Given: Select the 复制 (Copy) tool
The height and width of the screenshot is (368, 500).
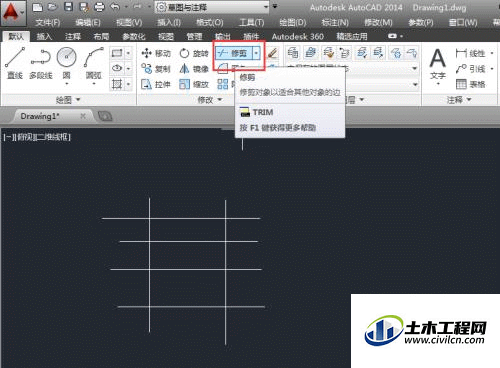Looking at the screenshot, I should (156, 69).
